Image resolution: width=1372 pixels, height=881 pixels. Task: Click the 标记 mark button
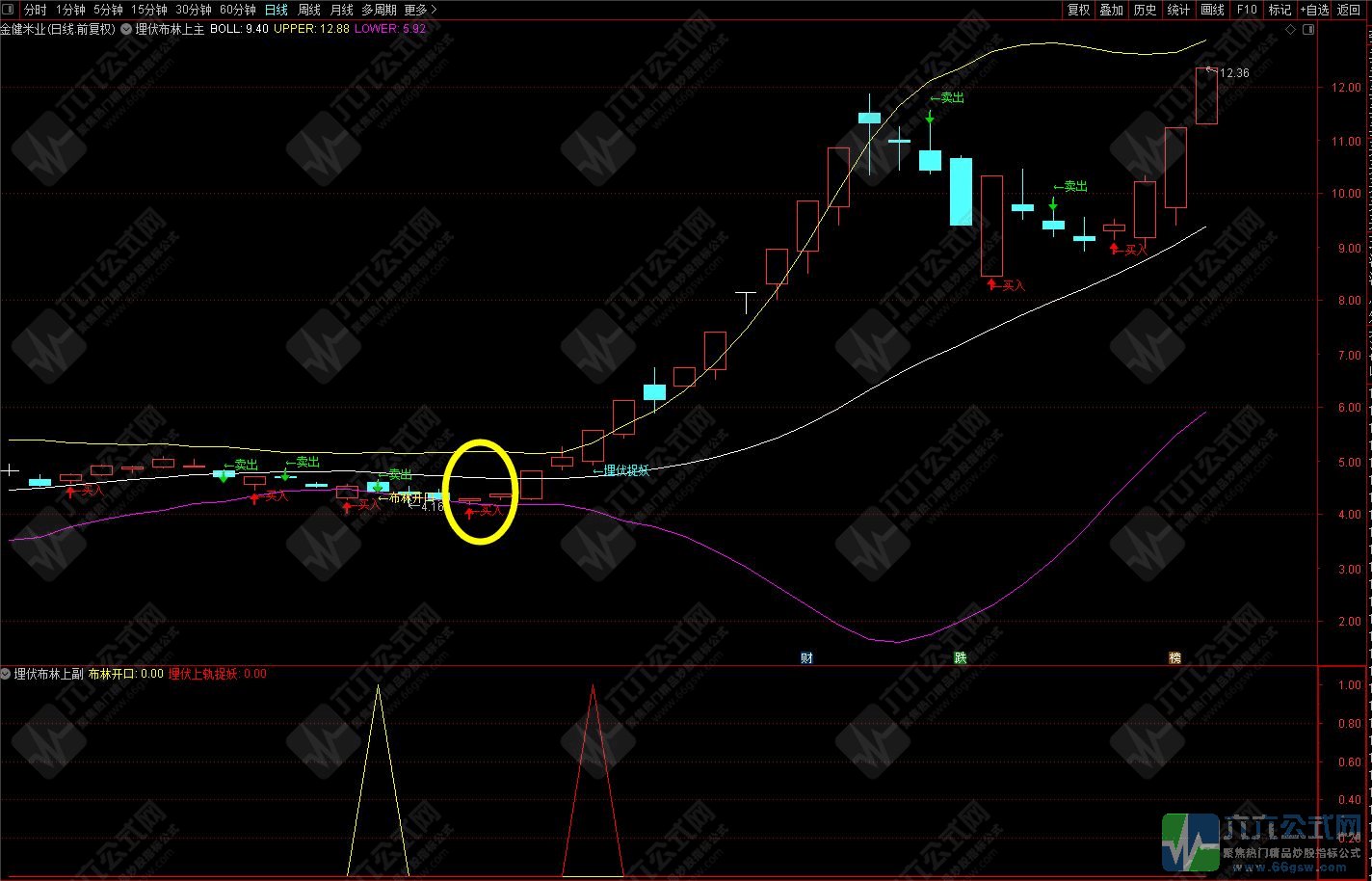1280,10
